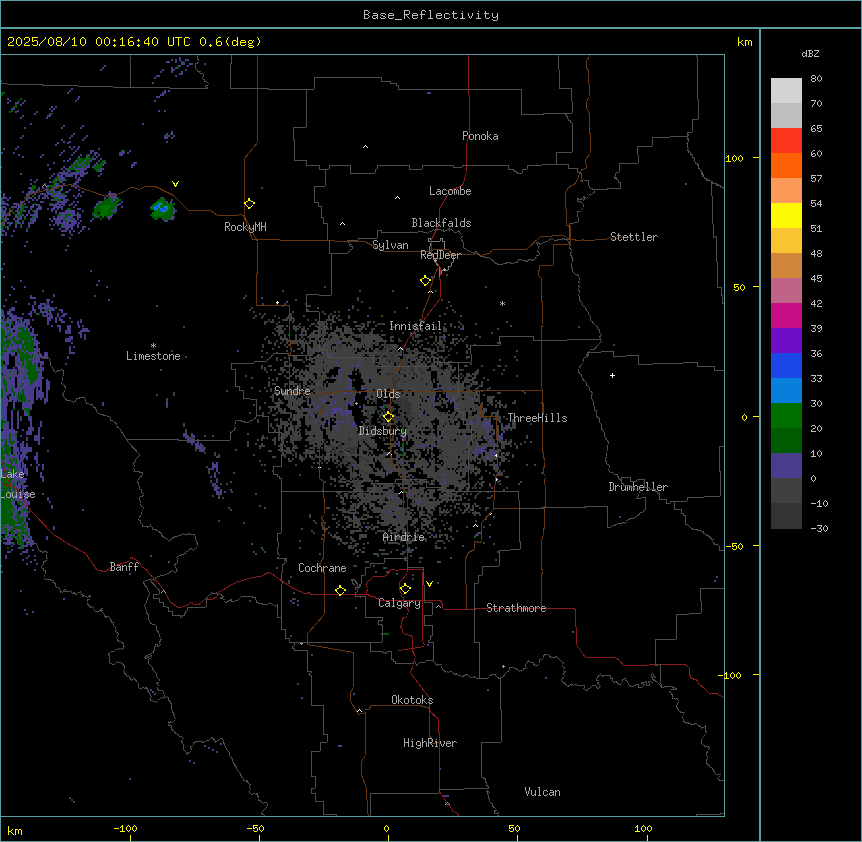
Task: Click the RockyMH label
Action: point(245,226)
